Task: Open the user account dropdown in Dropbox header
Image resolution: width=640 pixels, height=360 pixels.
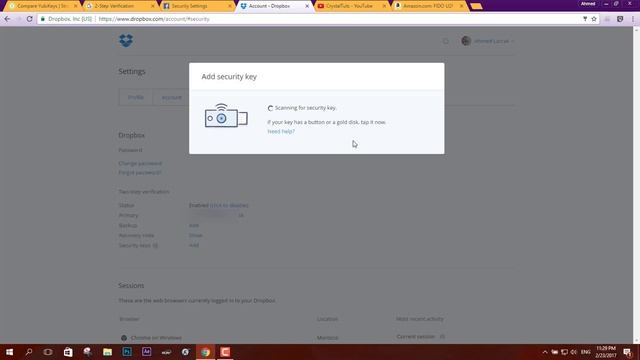Action: pos(487,41)
